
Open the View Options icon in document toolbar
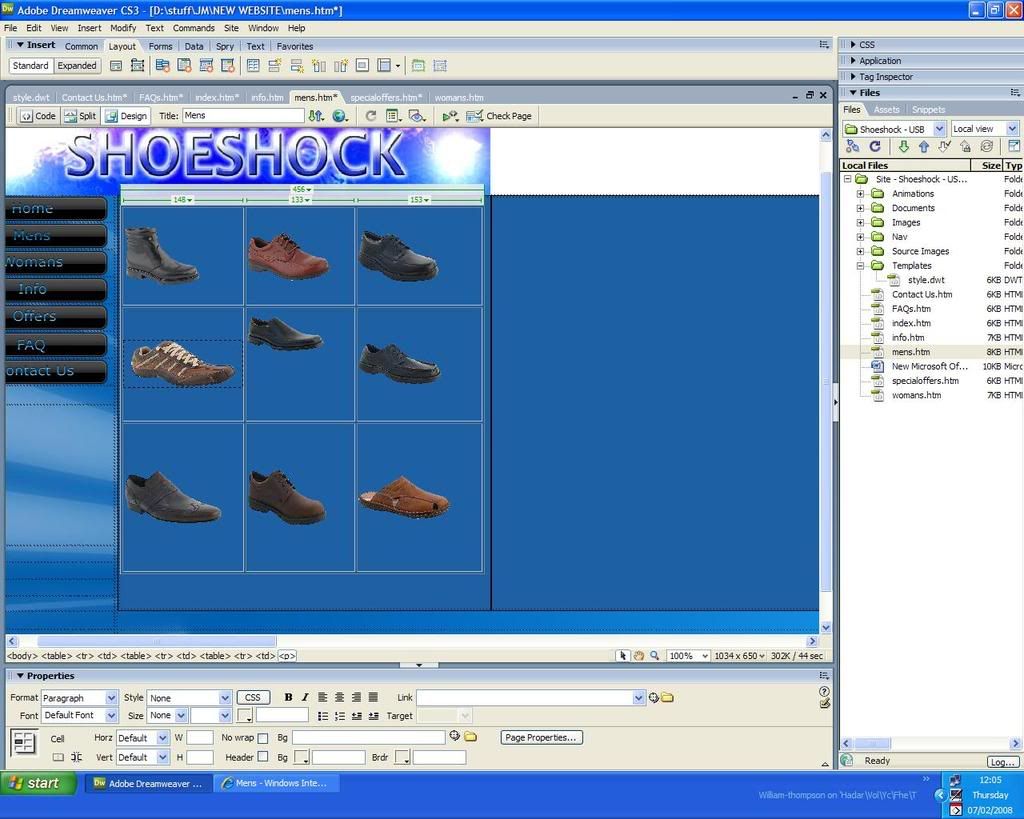click(x=393, y=116)
